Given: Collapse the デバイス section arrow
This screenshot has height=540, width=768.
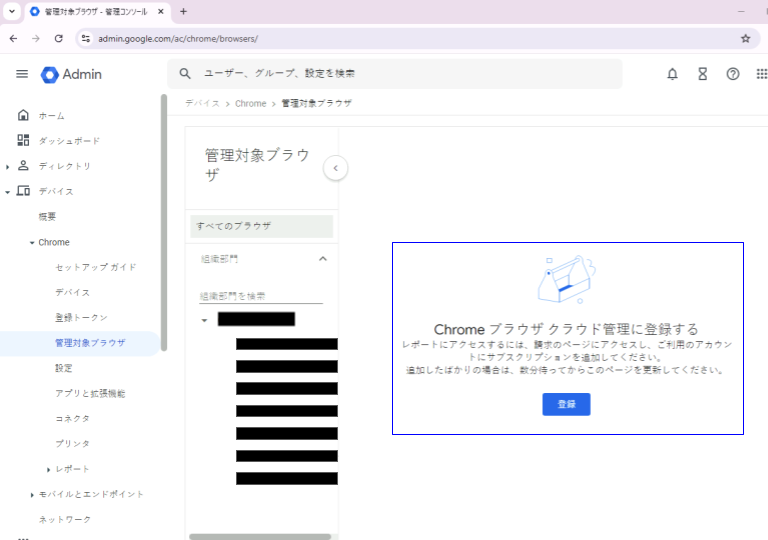Looking at the screenshot, I should pyautogui.click(x=7, y=192).
